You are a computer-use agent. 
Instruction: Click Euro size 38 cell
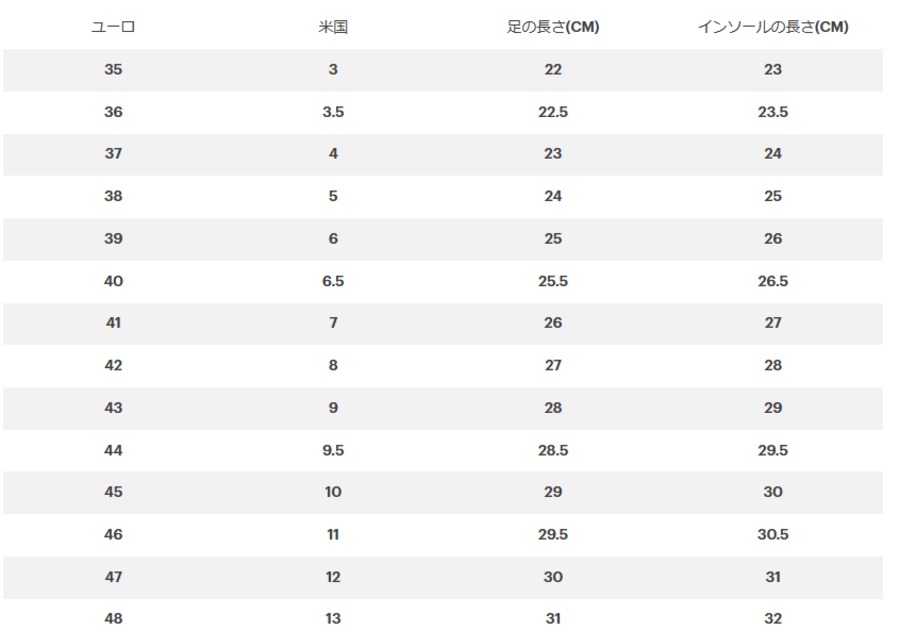113,196
